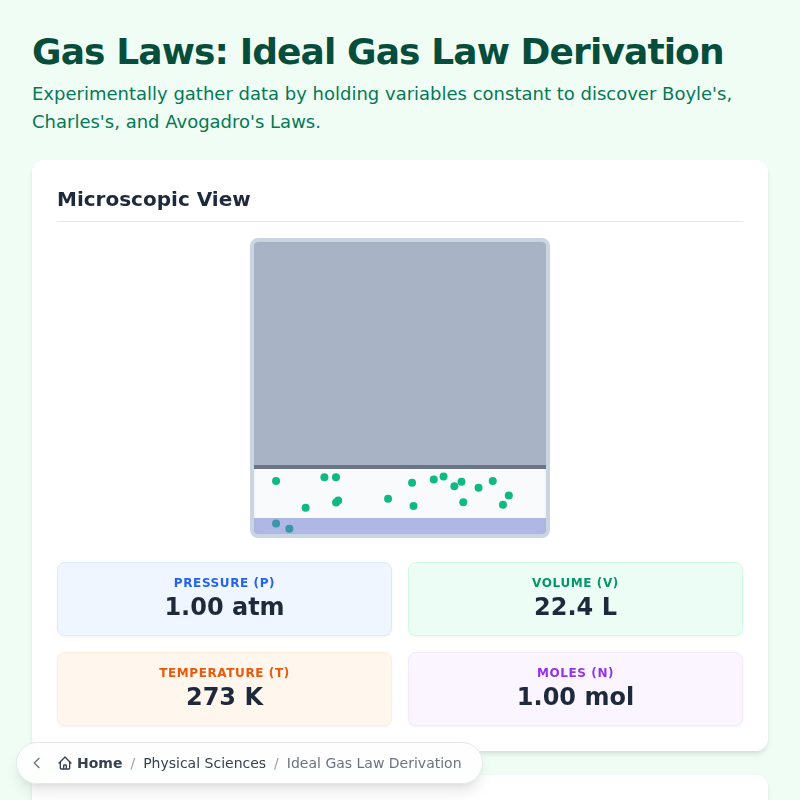This screenshot has width=800, height=800.
Task: Select the Volume (V) card showing 22.4 L
Action: point(575,598)
